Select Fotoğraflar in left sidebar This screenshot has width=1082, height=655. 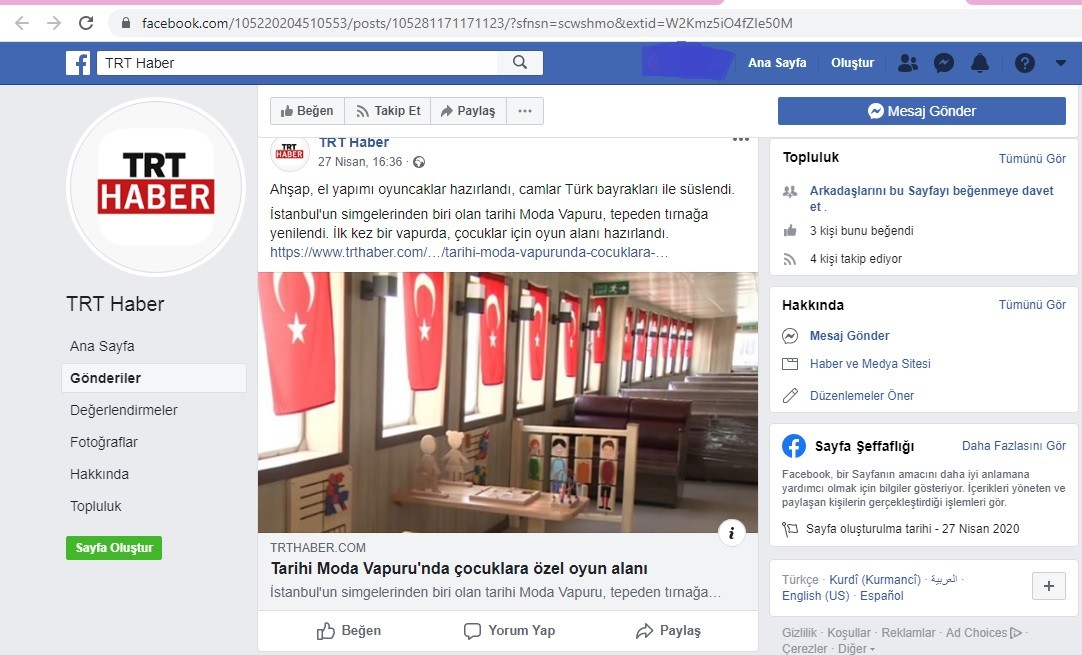pyautogui.click(x=104, y=442)
